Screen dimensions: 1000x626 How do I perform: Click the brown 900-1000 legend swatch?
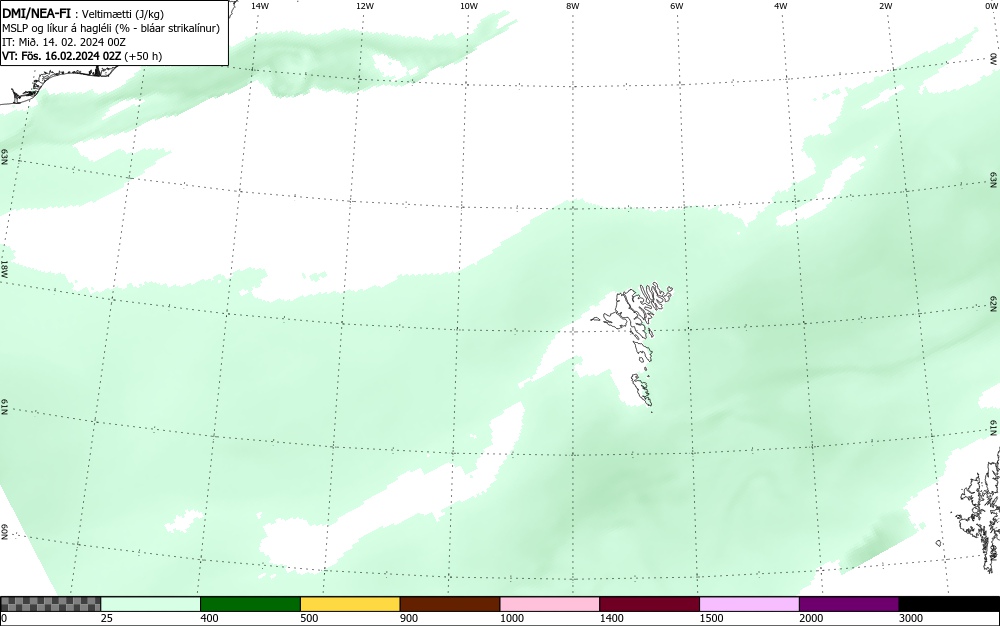(x=450, y=604)
